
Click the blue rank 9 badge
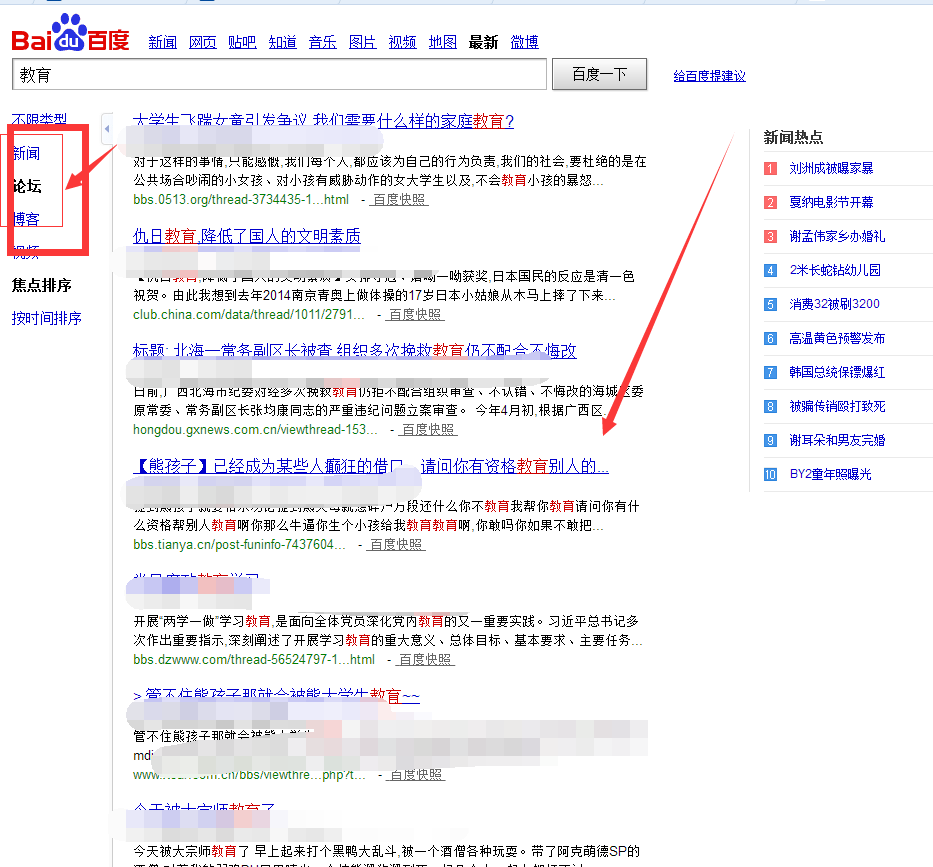(x=771, y=440)
